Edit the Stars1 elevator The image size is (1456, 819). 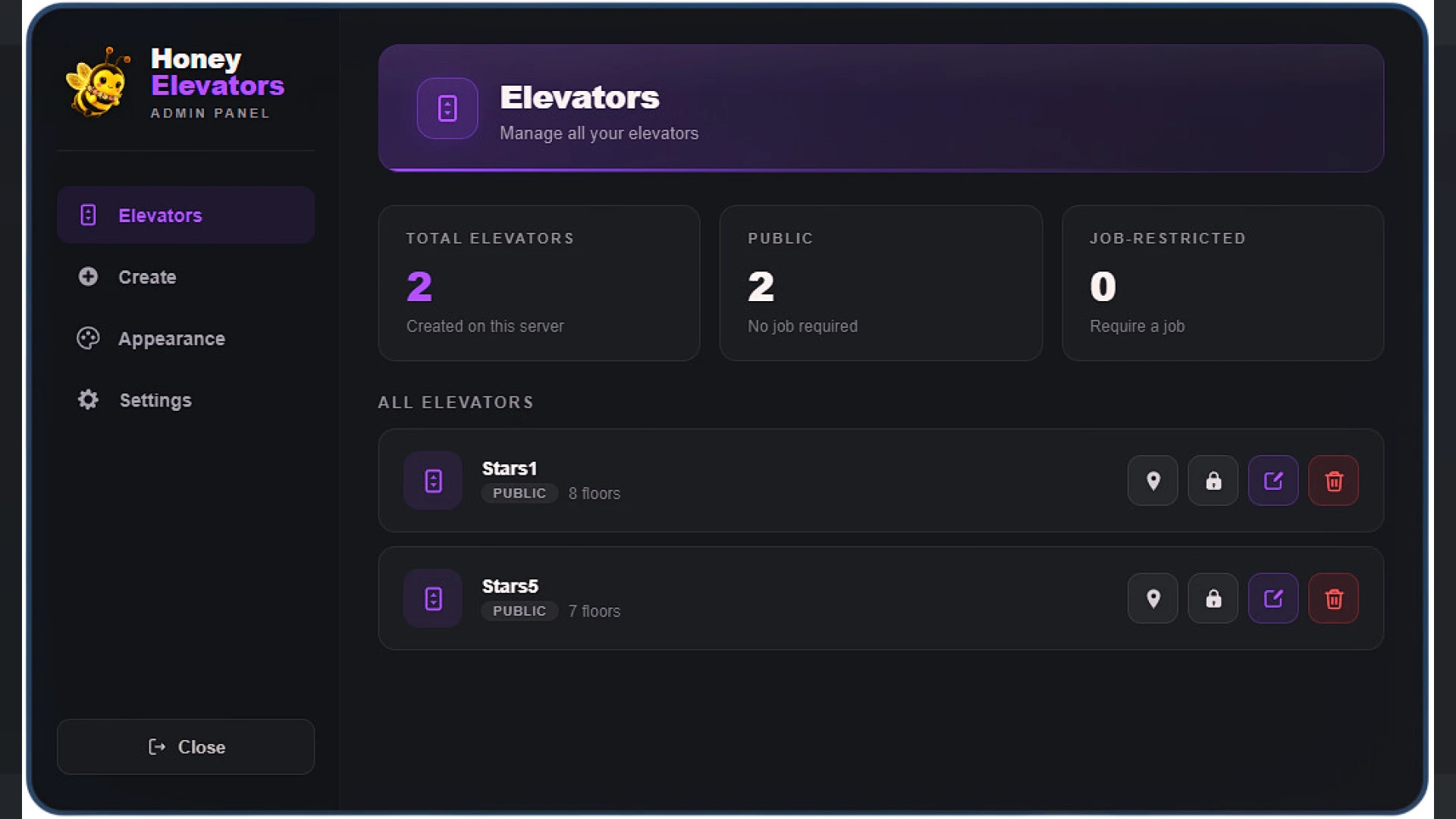pos(1273,481)
